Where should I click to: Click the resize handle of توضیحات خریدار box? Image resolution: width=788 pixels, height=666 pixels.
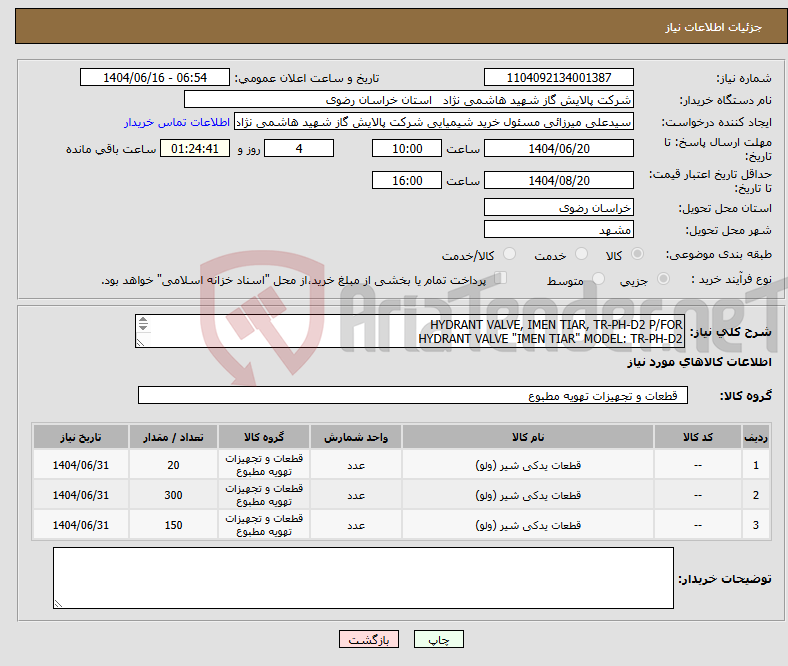(x=59, y=602)
